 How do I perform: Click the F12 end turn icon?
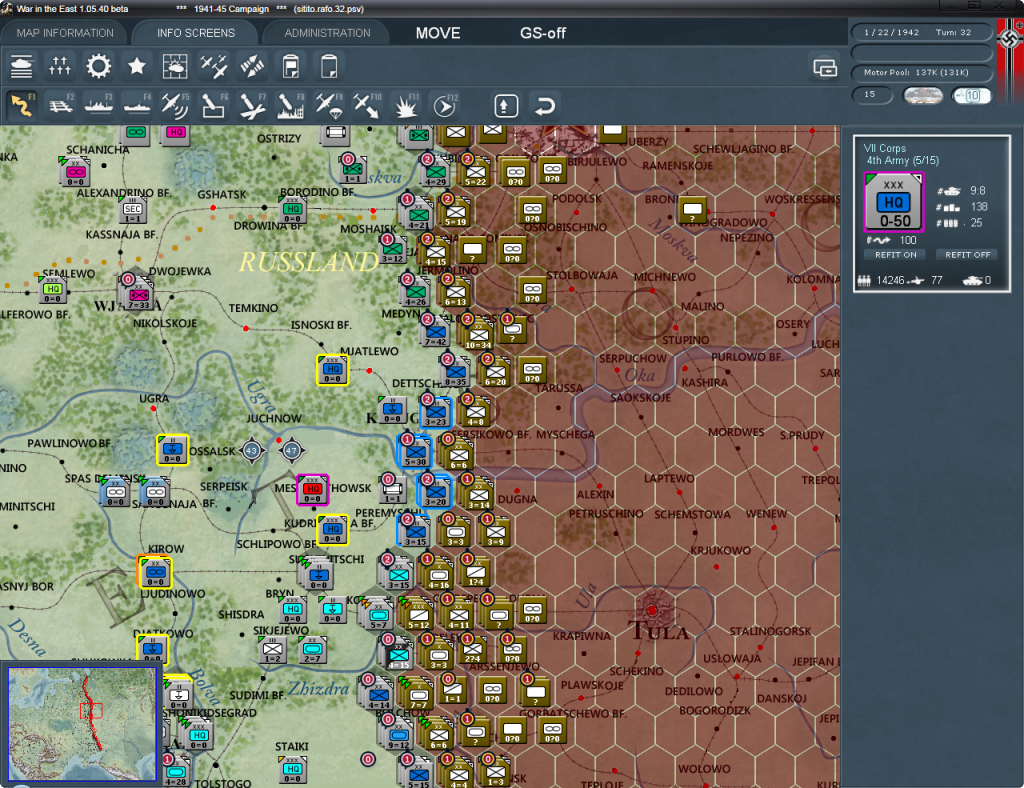[x=444, y=105]
